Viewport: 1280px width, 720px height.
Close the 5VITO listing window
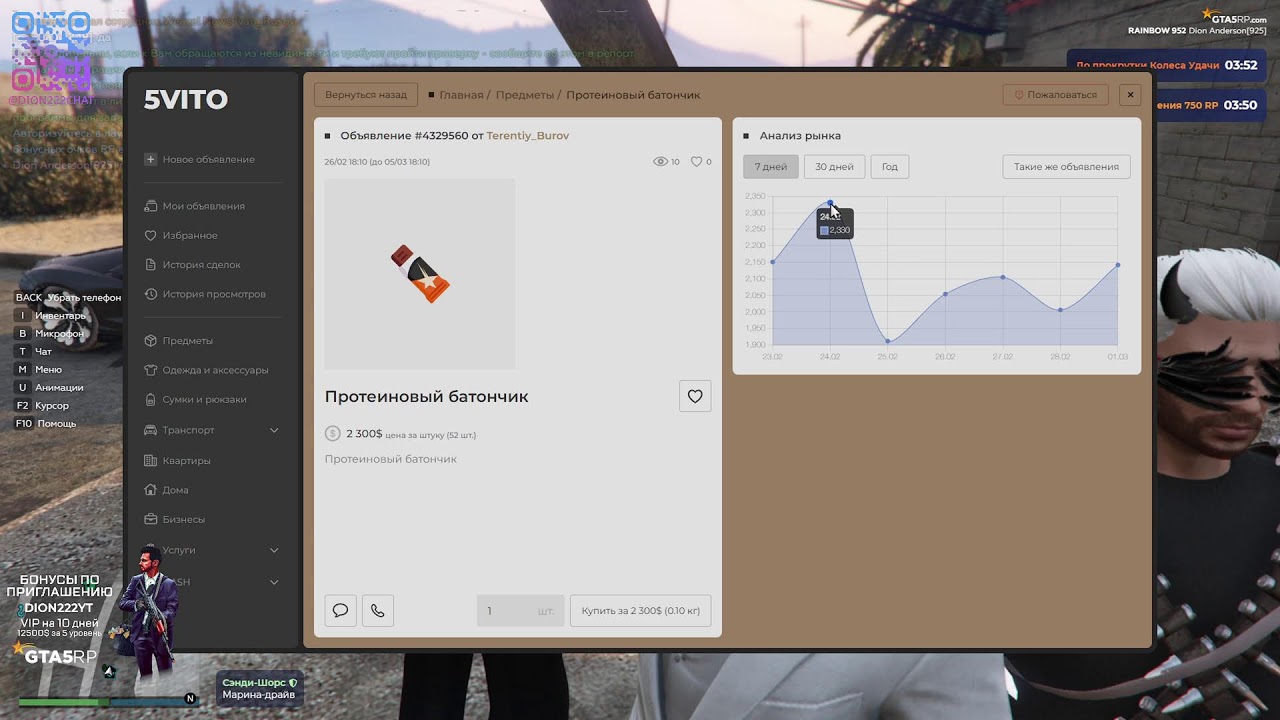click(1130, 95)
